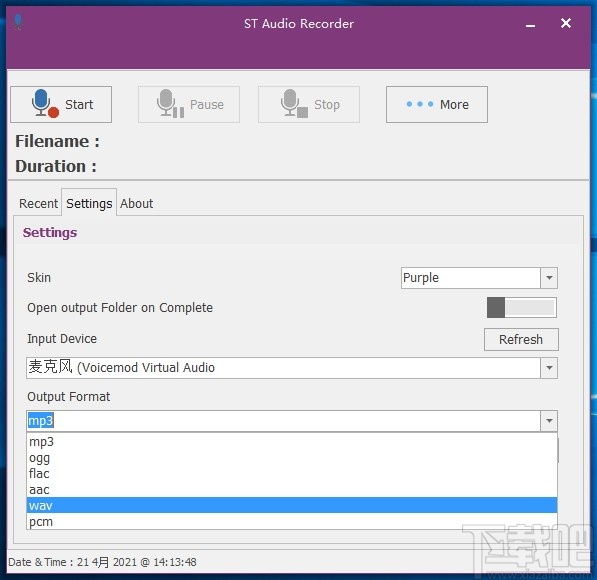The image size is (597, 580).
Task: Choose flac from the format list
Action: (292, 474)
